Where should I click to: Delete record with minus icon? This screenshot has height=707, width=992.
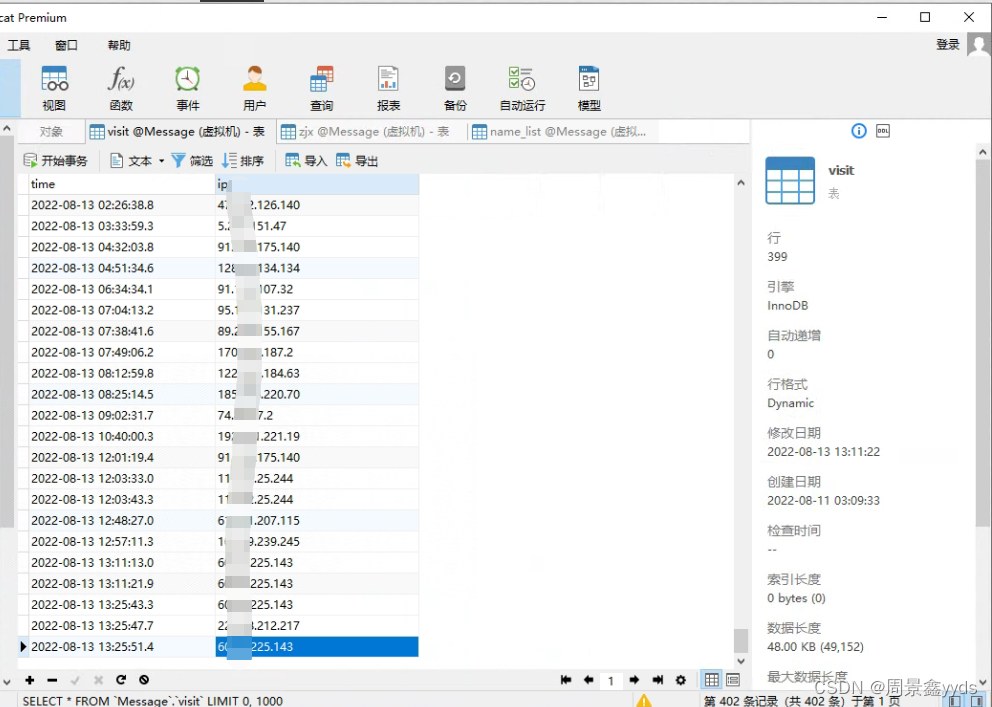53,680
